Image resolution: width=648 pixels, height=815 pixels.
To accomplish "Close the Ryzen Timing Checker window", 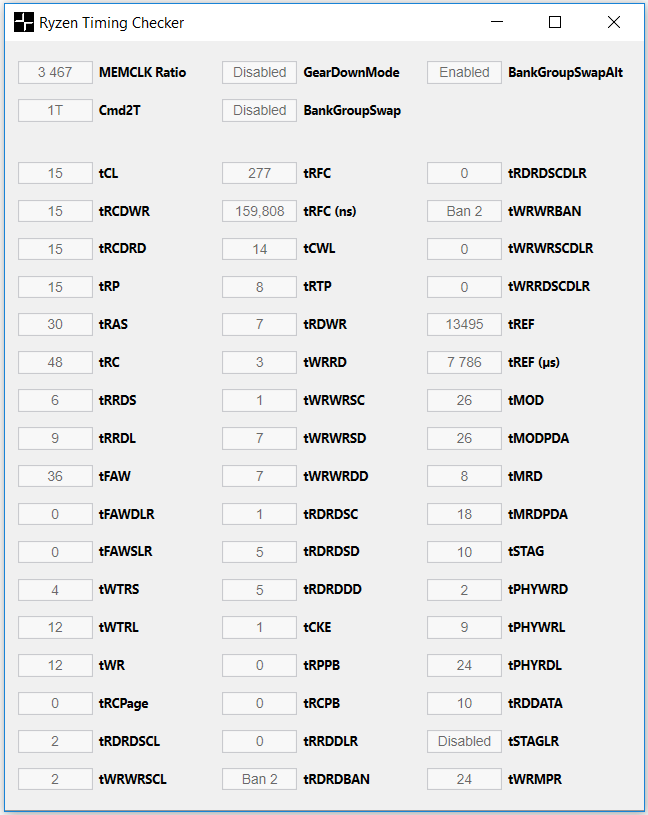I will click(x=614, y=22).
